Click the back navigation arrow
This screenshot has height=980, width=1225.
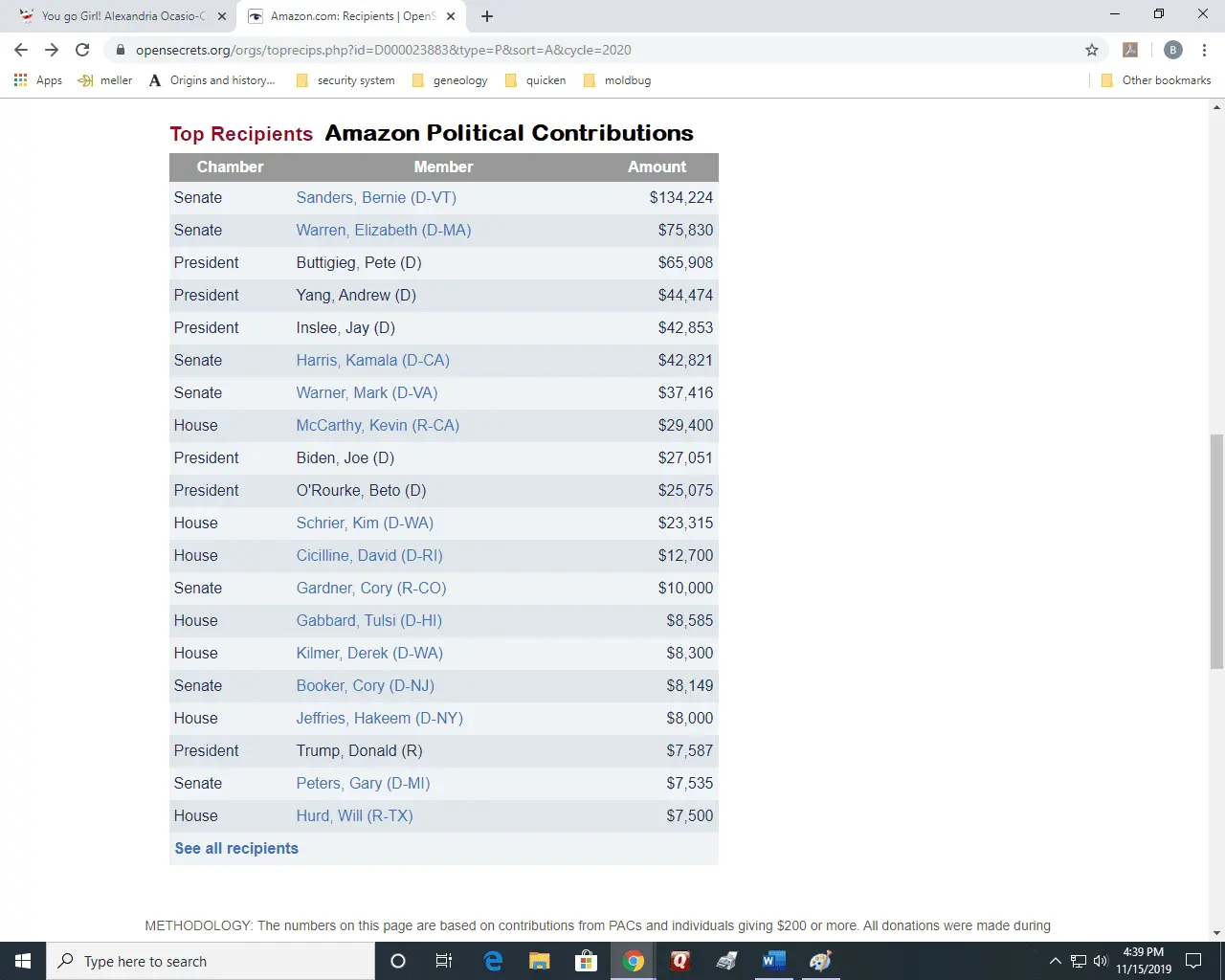pos(20,50)
